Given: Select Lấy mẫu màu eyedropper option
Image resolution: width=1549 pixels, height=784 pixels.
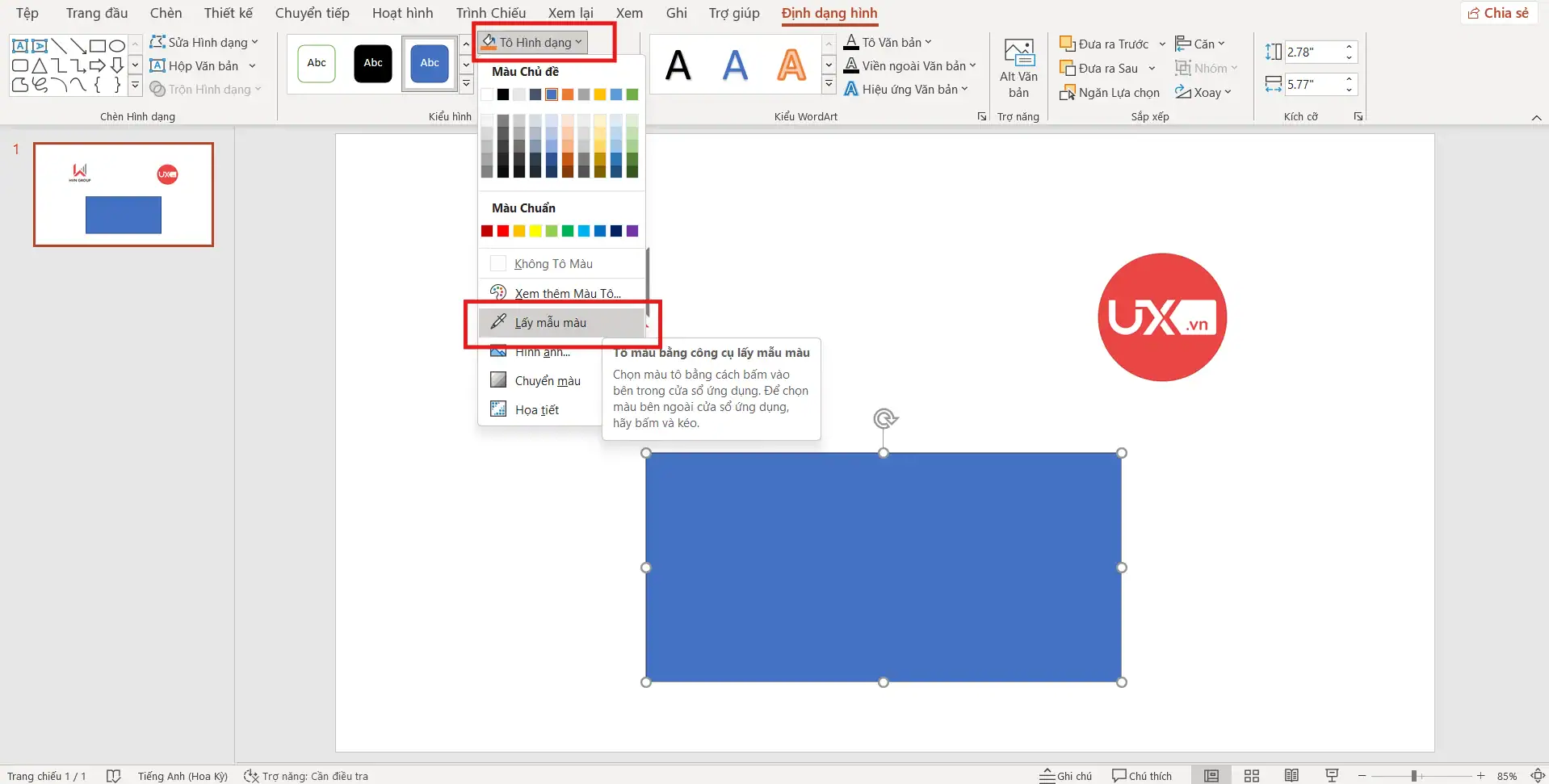Looking at the screenshot, I should (552, 322).
